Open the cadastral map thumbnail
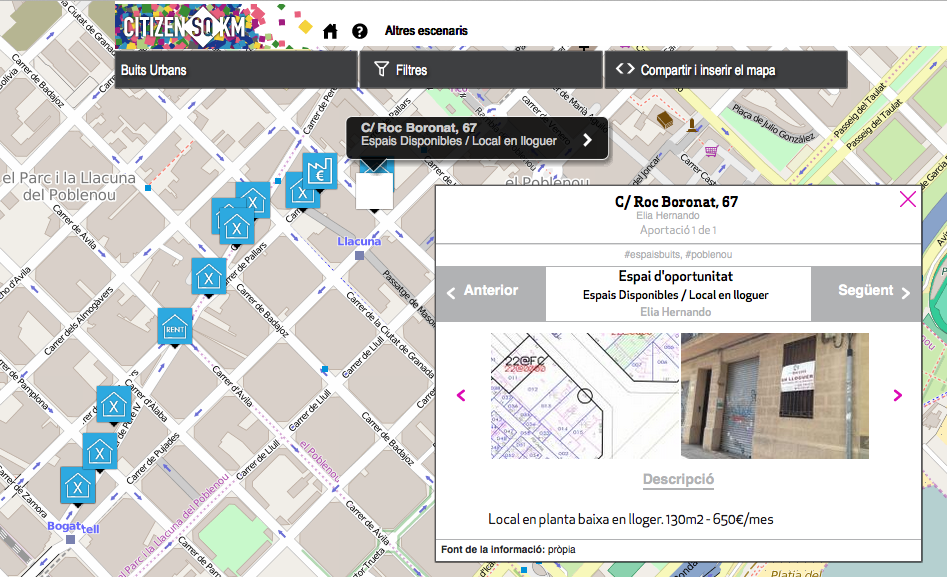The height and width of the screenshot is (577, 947). [x=585, y=396]
